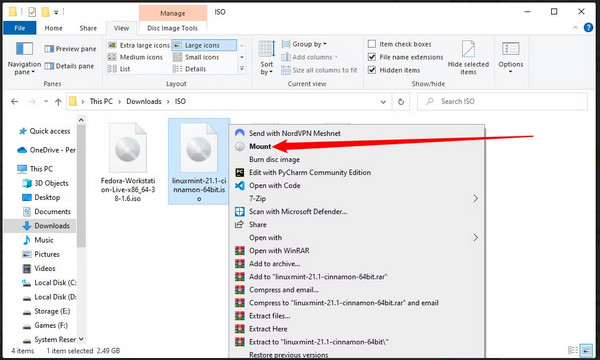
Task: Choose Open with WinRAR
Action: 279,251
